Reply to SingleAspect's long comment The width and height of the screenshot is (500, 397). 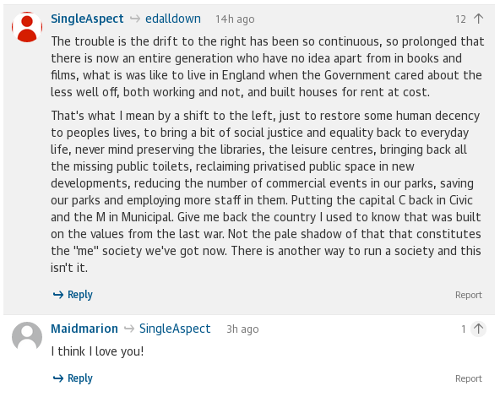(73, 295)
